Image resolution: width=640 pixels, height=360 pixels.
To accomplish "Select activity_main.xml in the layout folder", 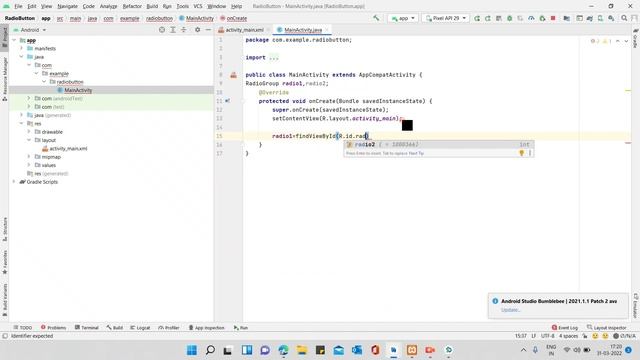I will 68,149.
